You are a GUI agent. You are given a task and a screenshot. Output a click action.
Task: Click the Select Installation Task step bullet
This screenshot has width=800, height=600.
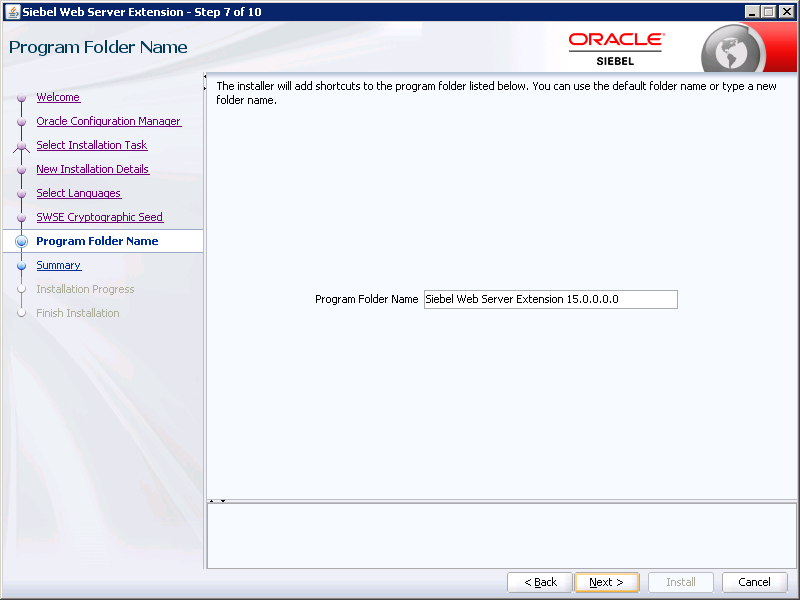21,146
